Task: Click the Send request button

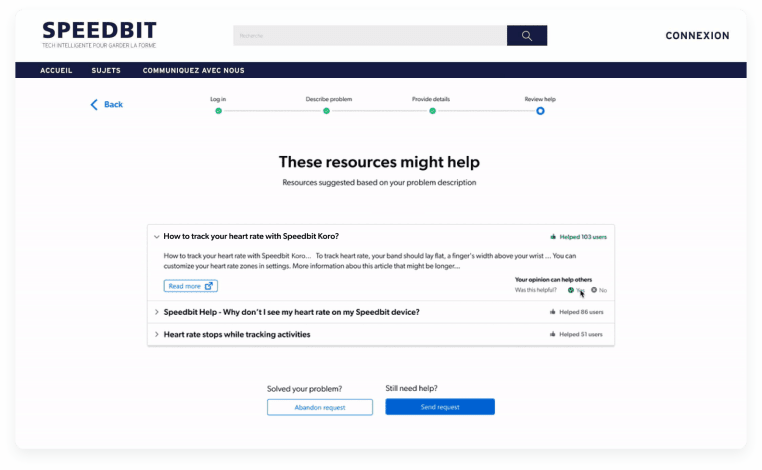Action: [440, 407]
